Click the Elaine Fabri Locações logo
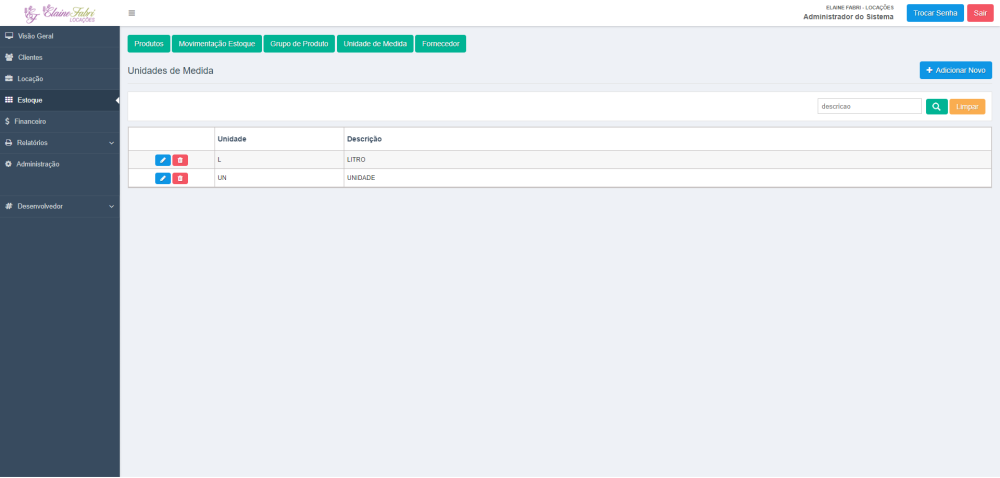Viewport: 1000px width, 478px height. pyautogui.click(x=59, y=13)
